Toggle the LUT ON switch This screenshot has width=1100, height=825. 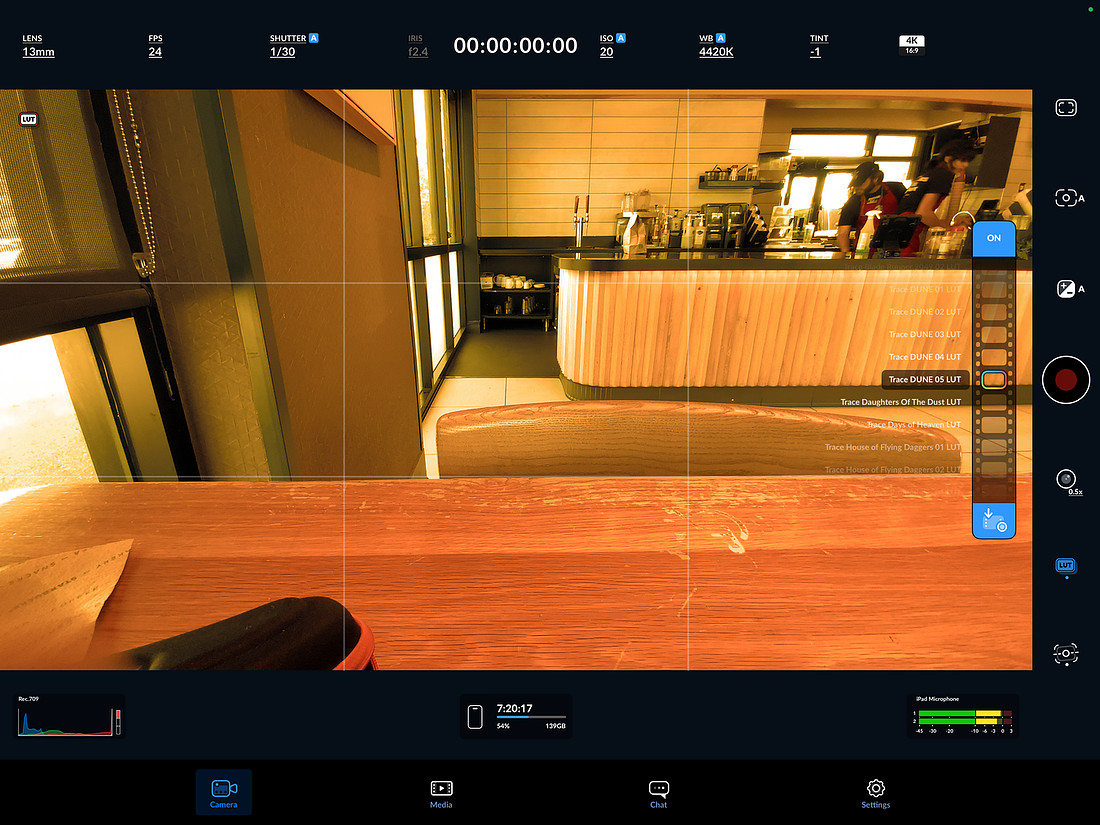point(993,238)
